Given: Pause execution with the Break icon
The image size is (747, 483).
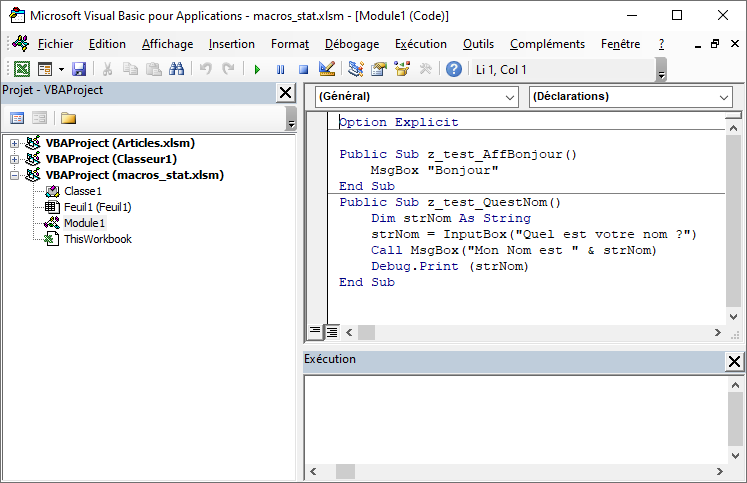Looking at the screenshot, I should 280,70.
